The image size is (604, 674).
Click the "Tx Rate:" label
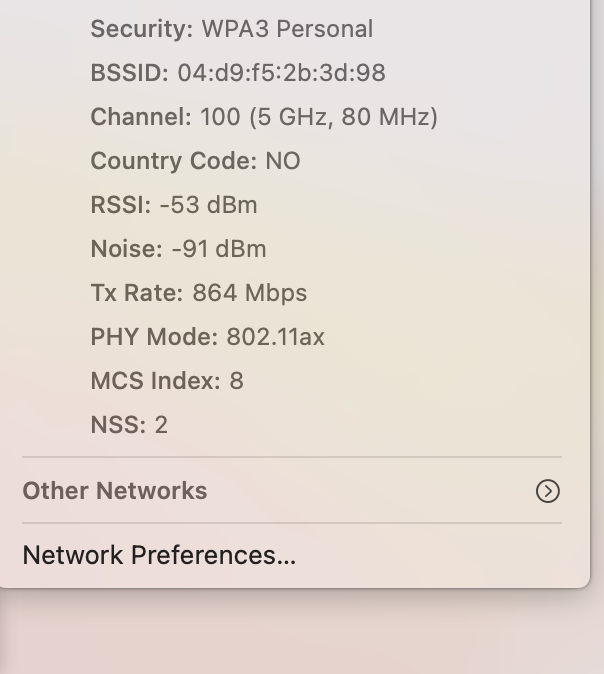(137, 293)
